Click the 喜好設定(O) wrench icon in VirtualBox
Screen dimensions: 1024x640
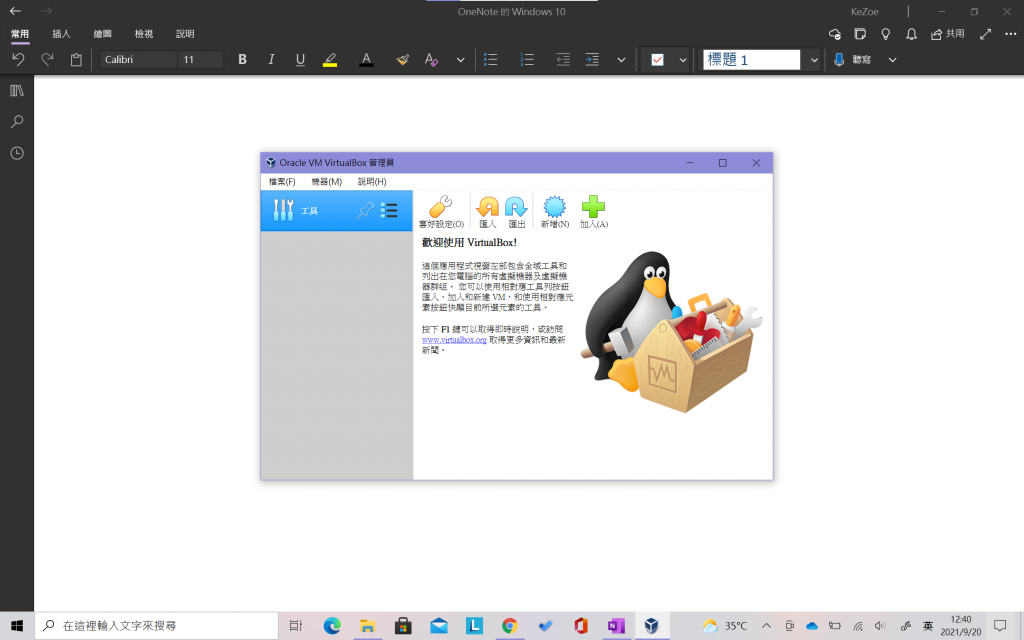[x=441, y=212]
